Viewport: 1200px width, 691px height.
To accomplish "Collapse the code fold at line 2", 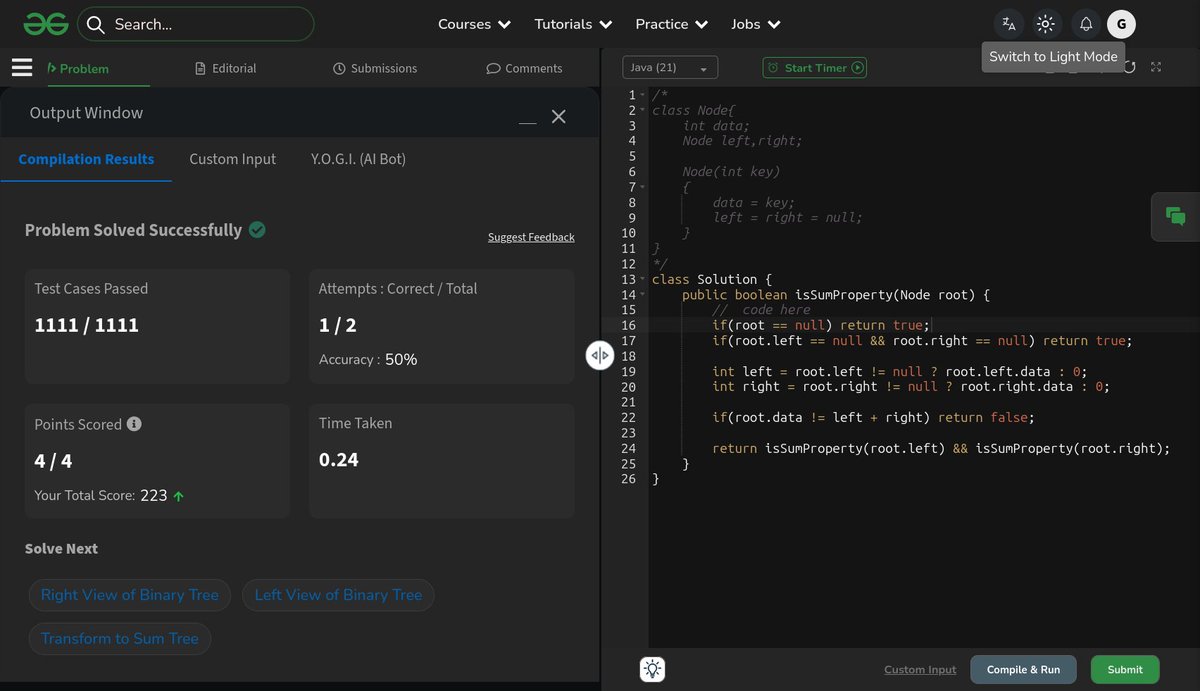I will [643, 110].
